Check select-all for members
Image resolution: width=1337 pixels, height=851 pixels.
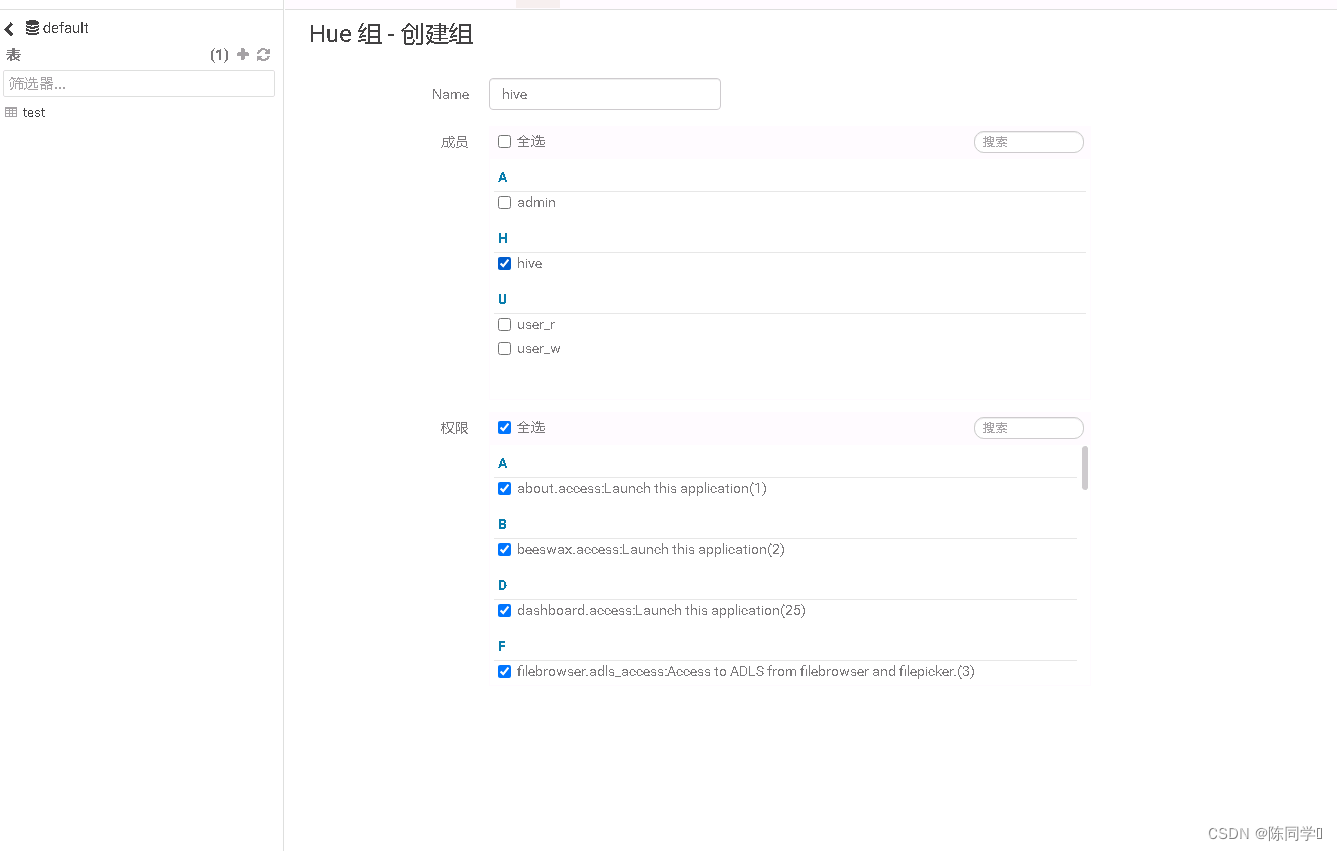504,142
